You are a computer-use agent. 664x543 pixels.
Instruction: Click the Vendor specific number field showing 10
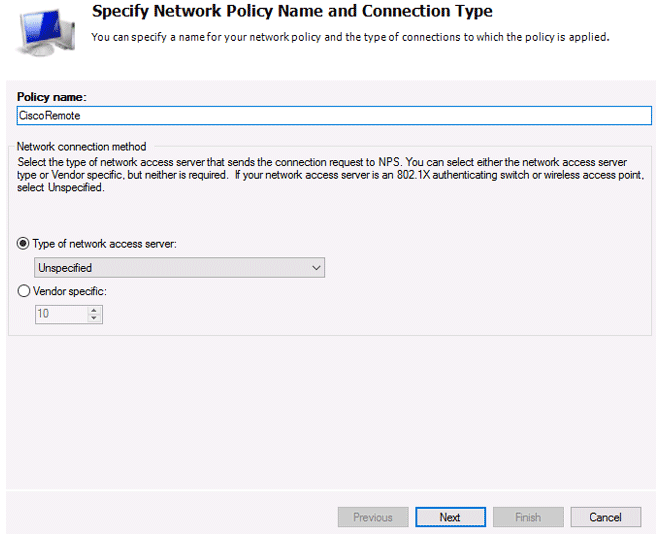coord(61,314)
